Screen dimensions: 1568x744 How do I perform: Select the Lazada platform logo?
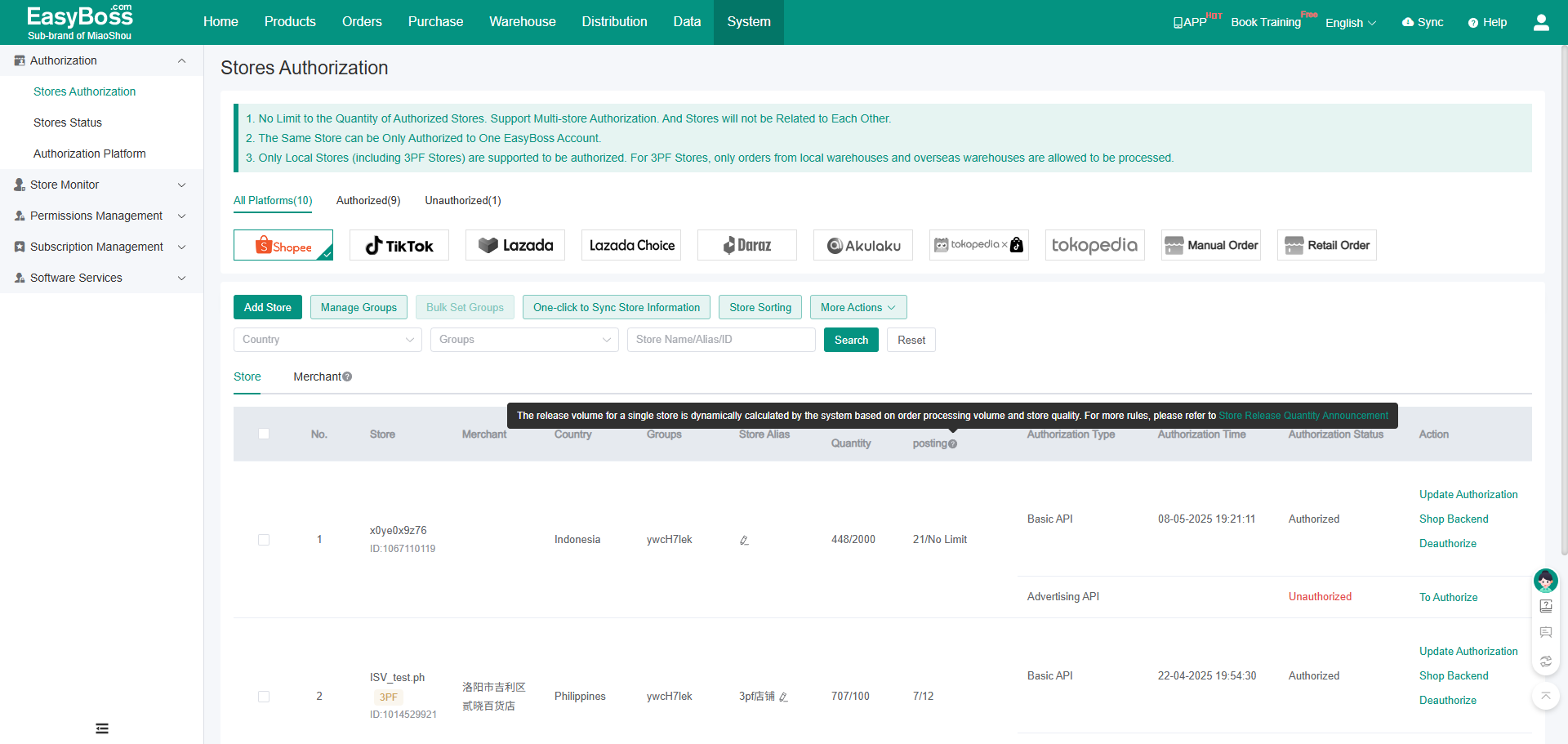tap(515, 245)
